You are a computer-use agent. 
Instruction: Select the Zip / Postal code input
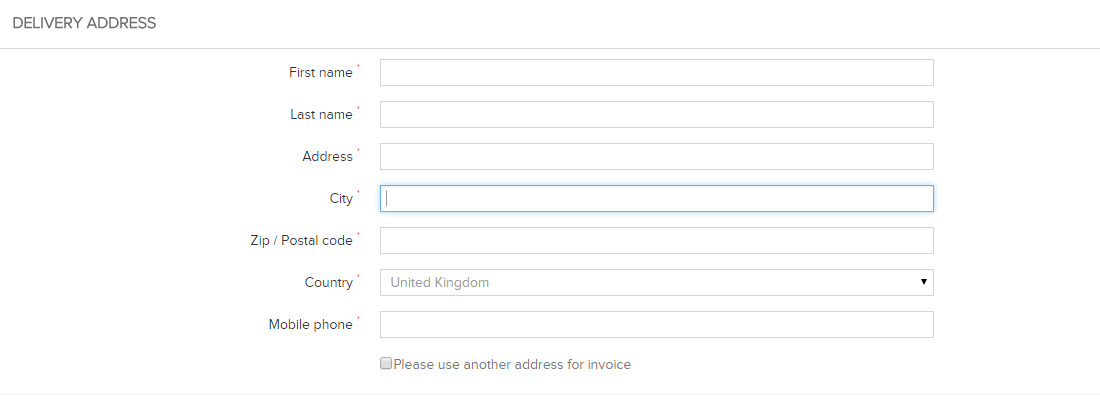coord(656,241)
